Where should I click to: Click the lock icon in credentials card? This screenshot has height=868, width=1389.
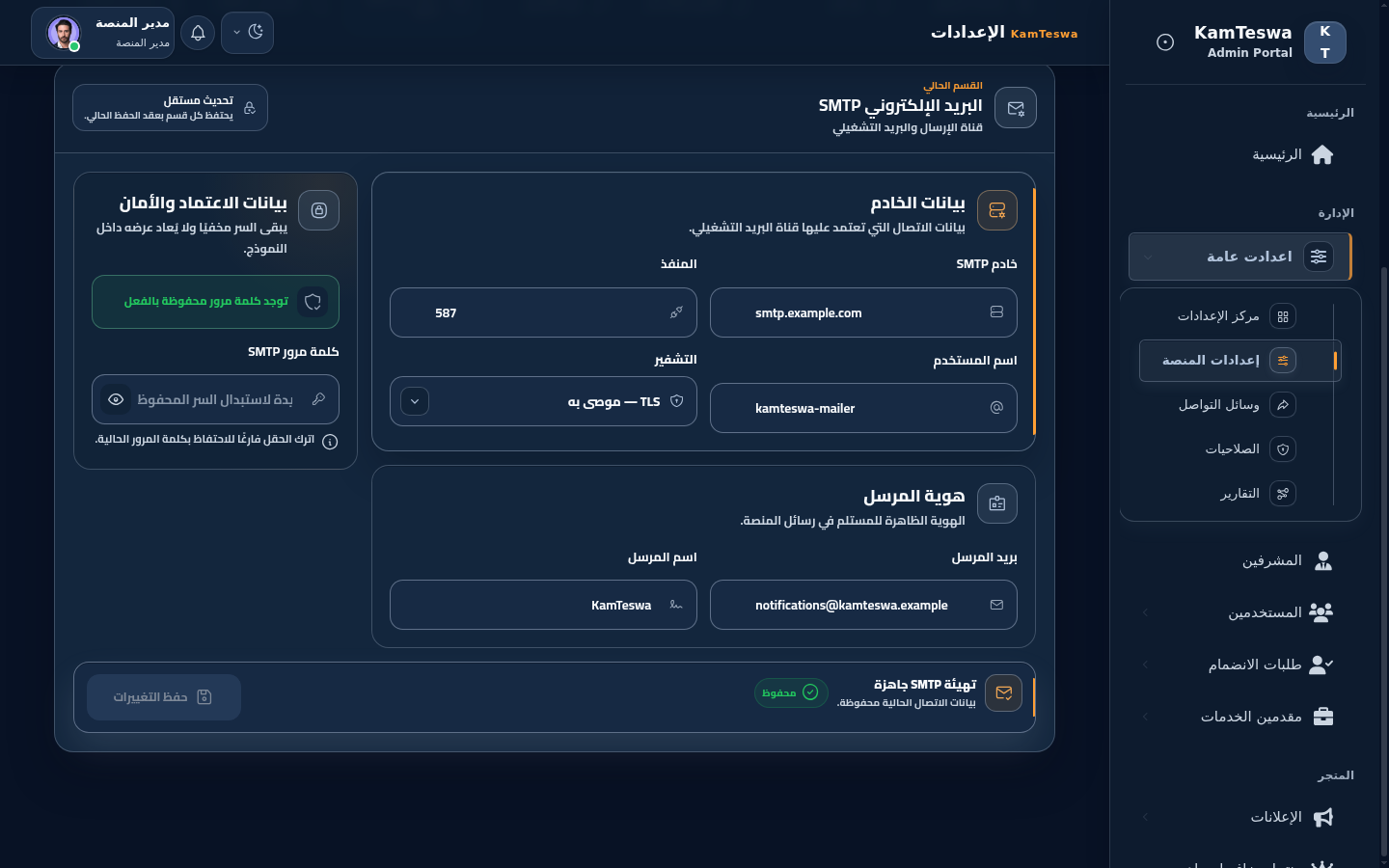tap(319, 210)
